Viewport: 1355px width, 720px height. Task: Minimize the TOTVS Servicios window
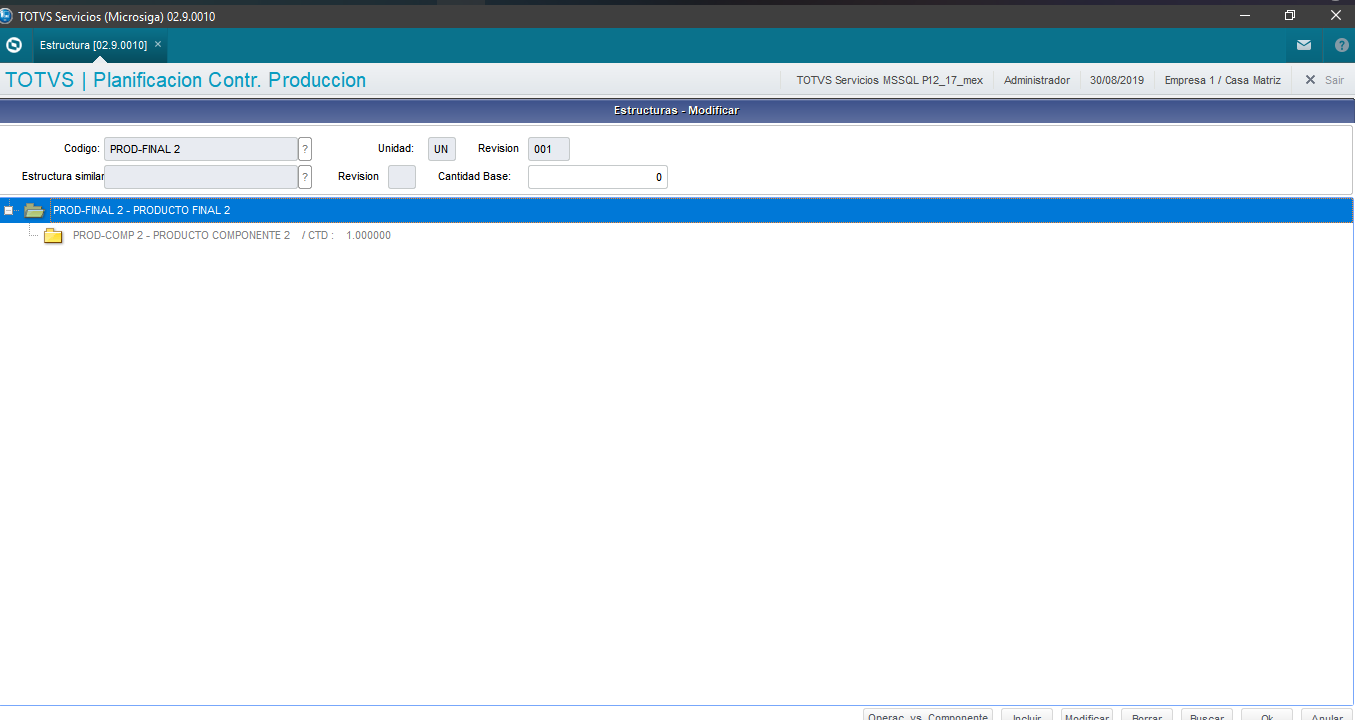1245,15
